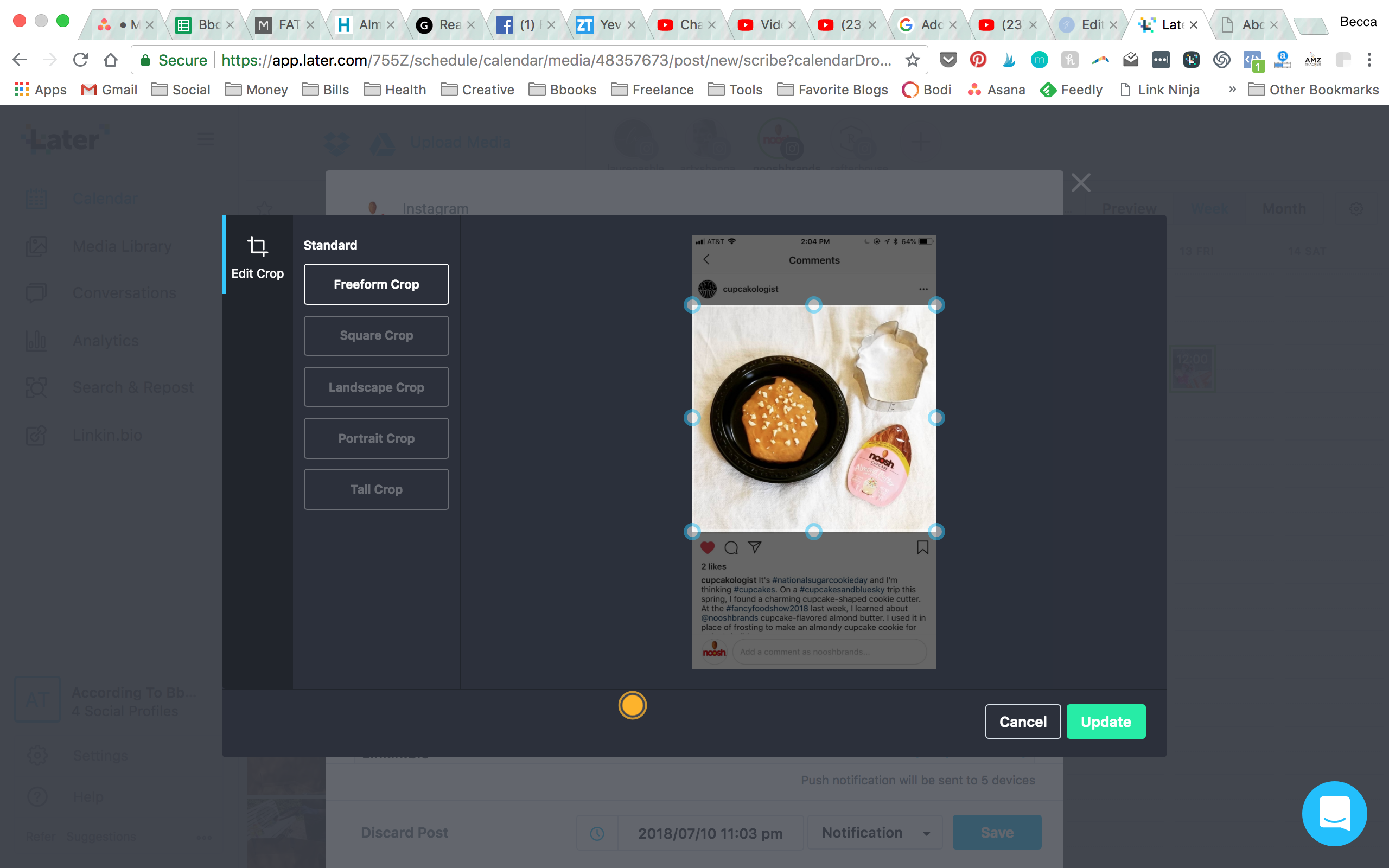Screen dimensions: 1389x868
Task: Click the Pinterest extension icon
Action: [x=978, y=60]
